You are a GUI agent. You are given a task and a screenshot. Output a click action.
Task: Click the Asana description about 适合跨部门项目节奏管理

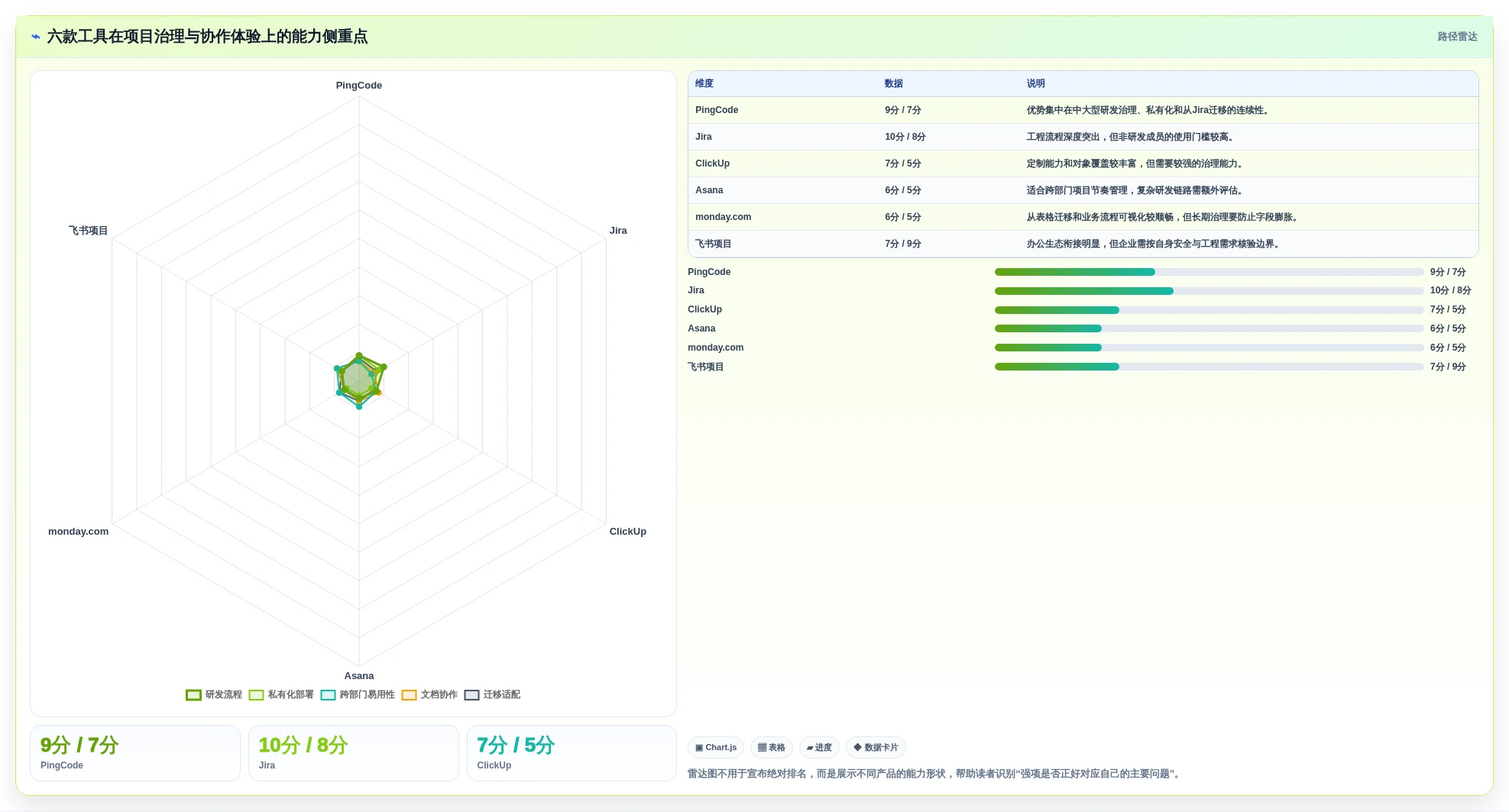tap(1136, 190)
